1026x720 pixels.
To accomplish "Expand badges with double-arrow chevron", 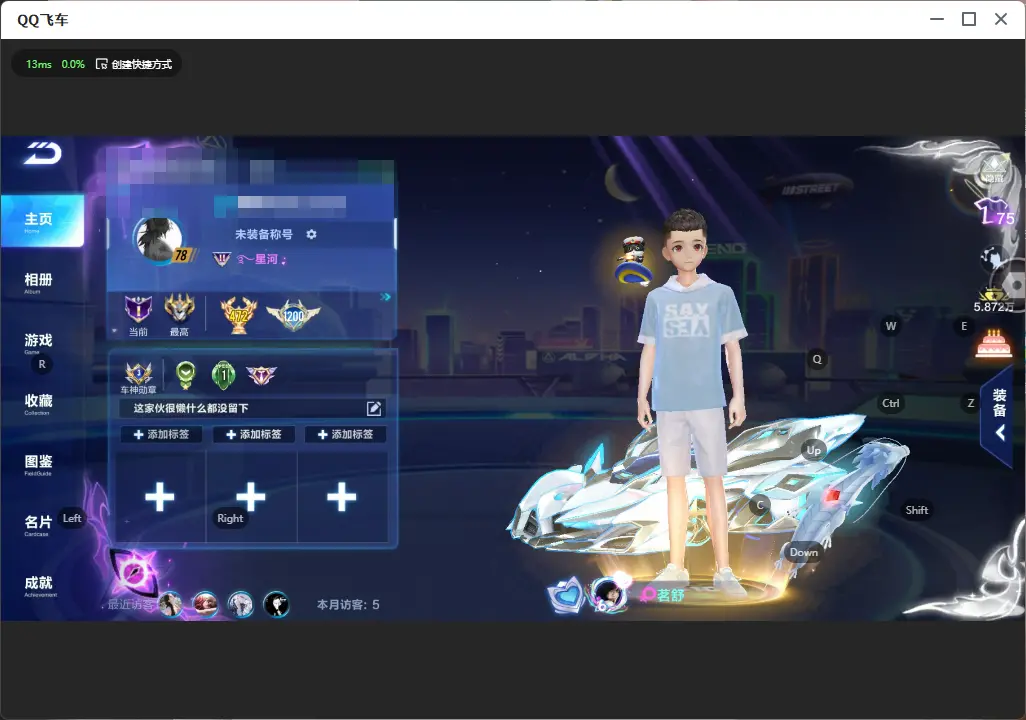I will click(385, 297).
